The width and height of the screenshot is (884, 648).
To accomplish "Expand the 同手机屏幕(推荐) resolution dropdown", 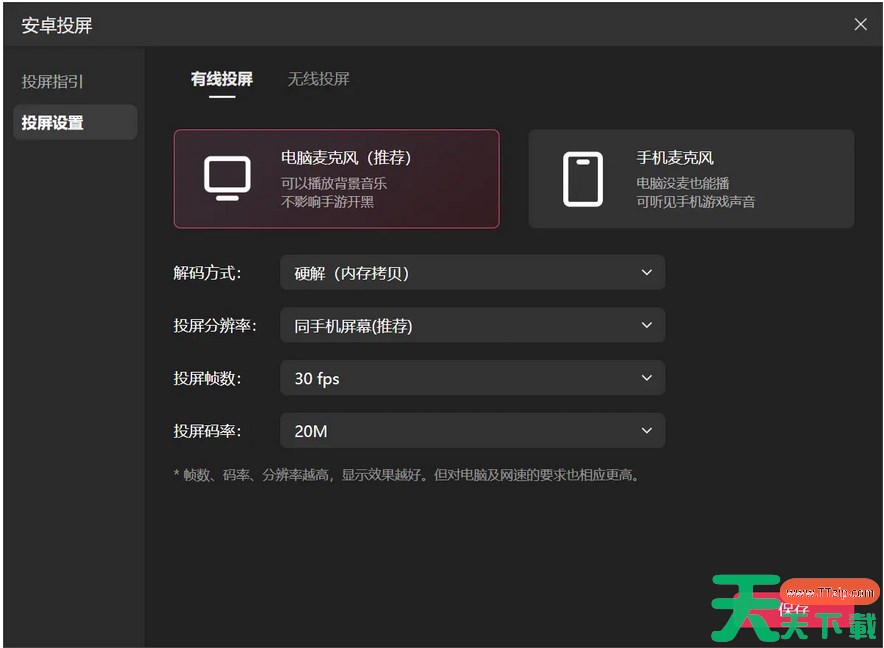I will tap(472, 325).
